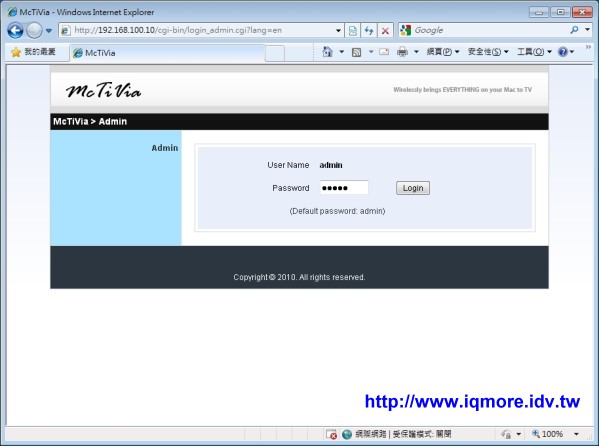The width and height of the screenshot is (599, 446).
Task: Click the search magnifier icon
Action: (x=574, y=30)
